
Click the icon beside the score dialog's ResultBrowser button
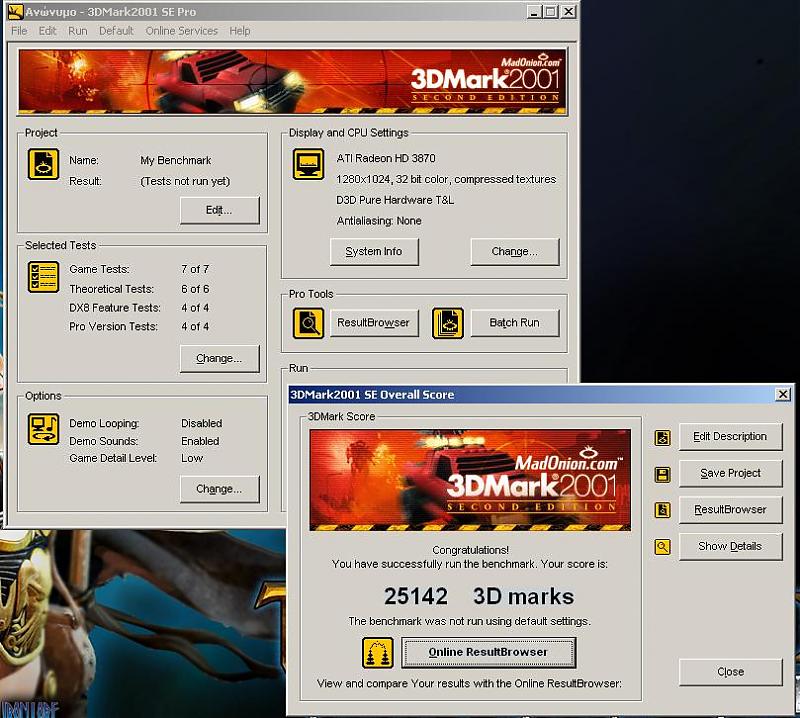tap(662, 510)
